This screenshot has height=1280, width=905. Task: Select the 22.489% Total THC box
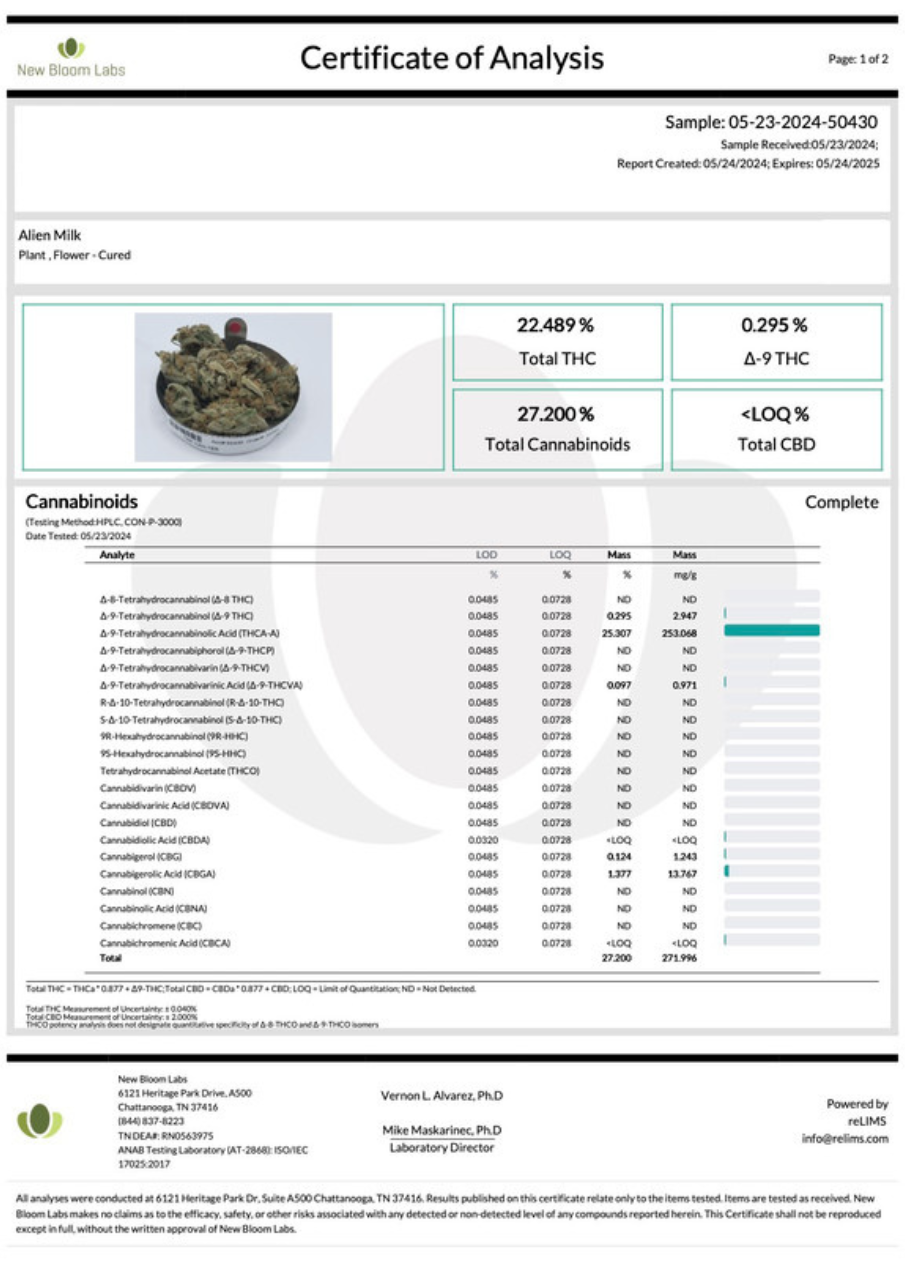[x=557, y=342]
